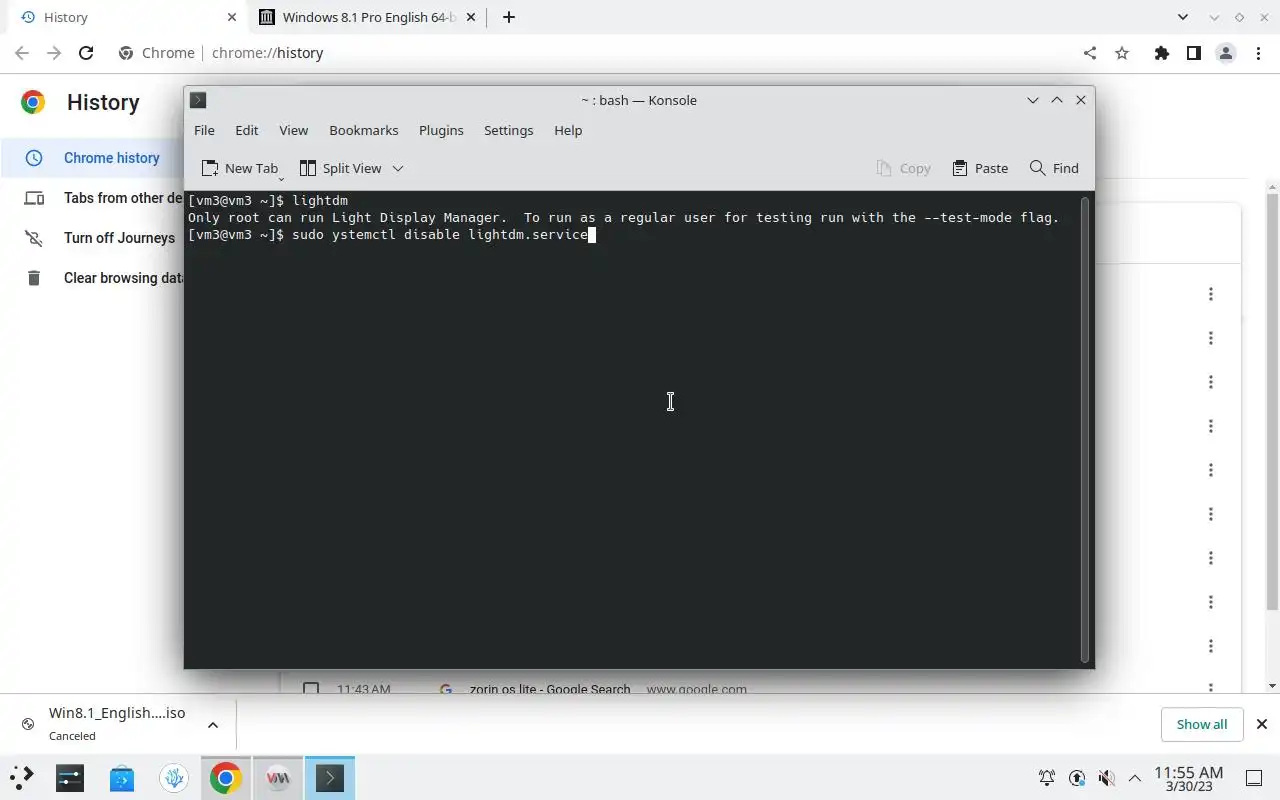Open the software store taskbar icon
The width and height of the screenshot is (1280, 800).
pyautogui.click(x=122, y=777)
